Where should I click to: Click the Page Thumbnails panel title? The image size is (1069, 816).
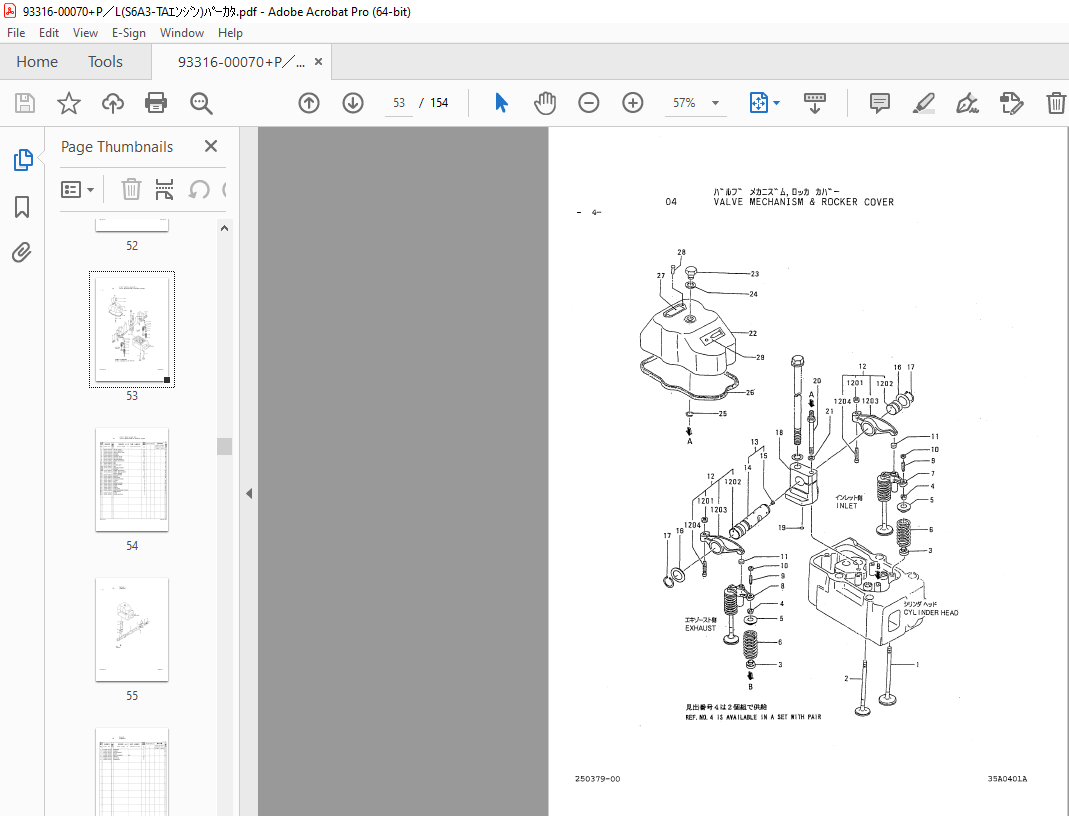point(117,147)
